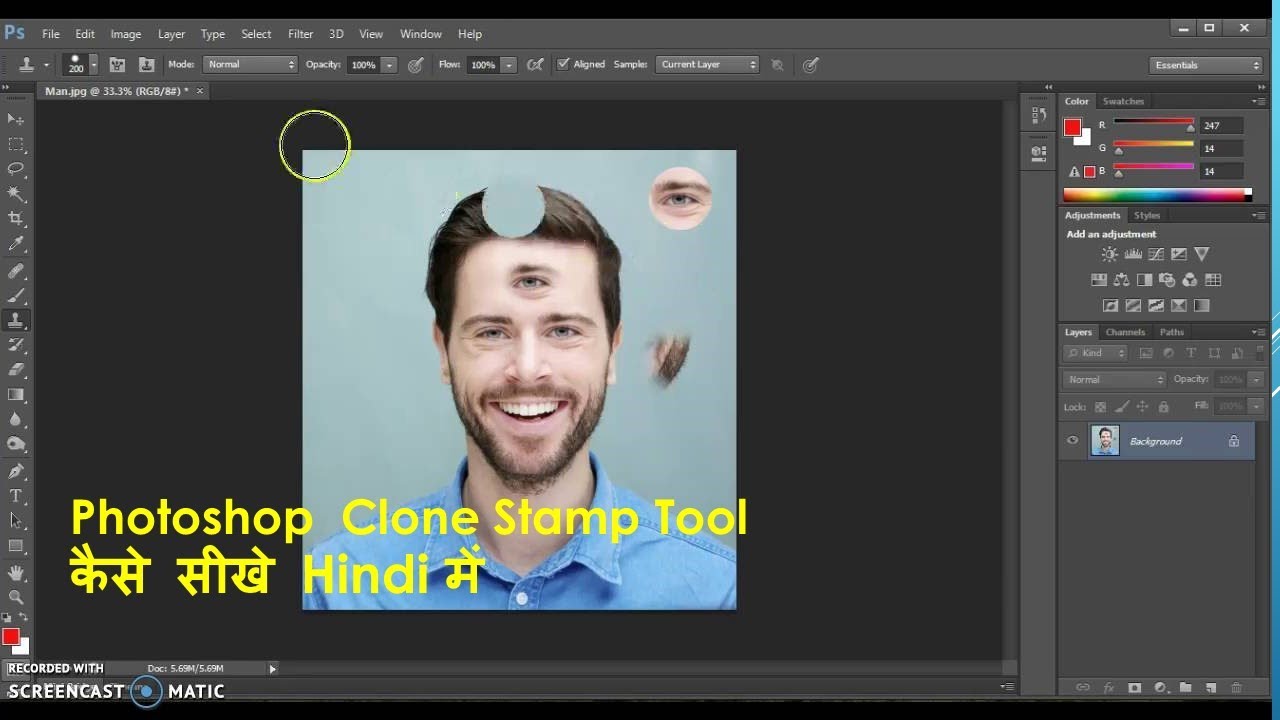Screen dimensions: 1280x720
Task: Select the Dodge tool
Action: pos(16,445)
